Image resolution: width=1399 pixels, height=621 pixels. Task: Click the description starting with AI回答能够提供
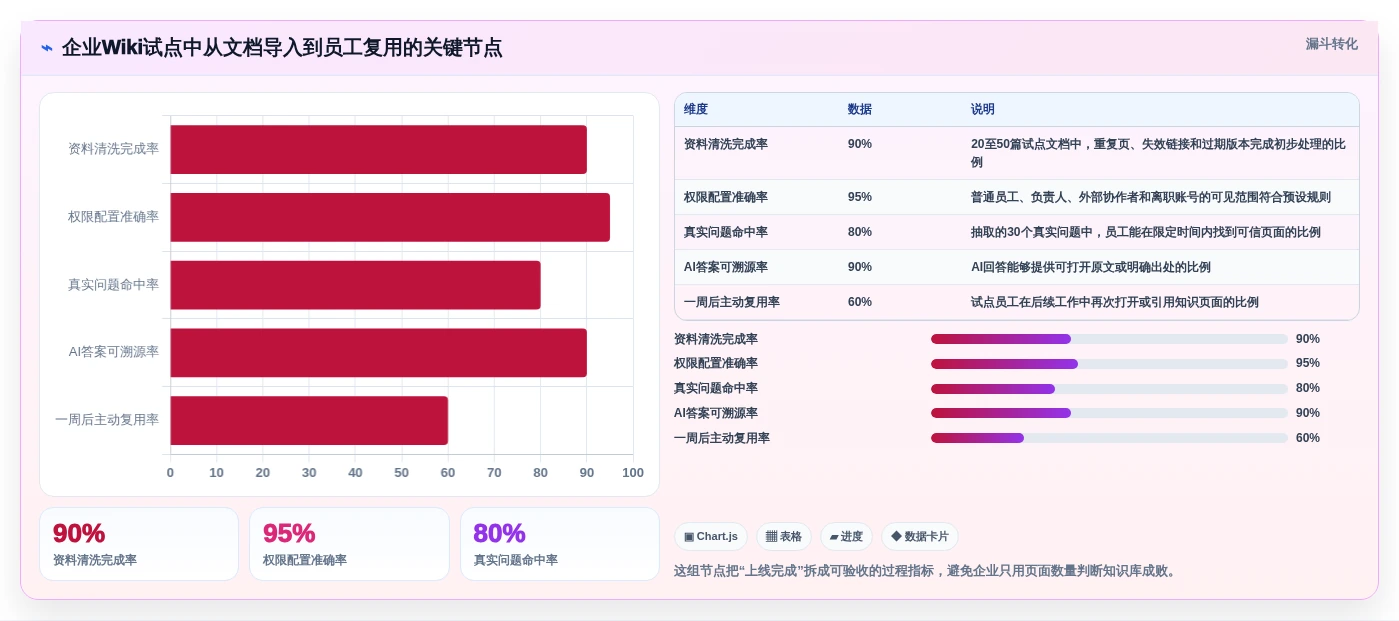click(x=1091, y=267)
